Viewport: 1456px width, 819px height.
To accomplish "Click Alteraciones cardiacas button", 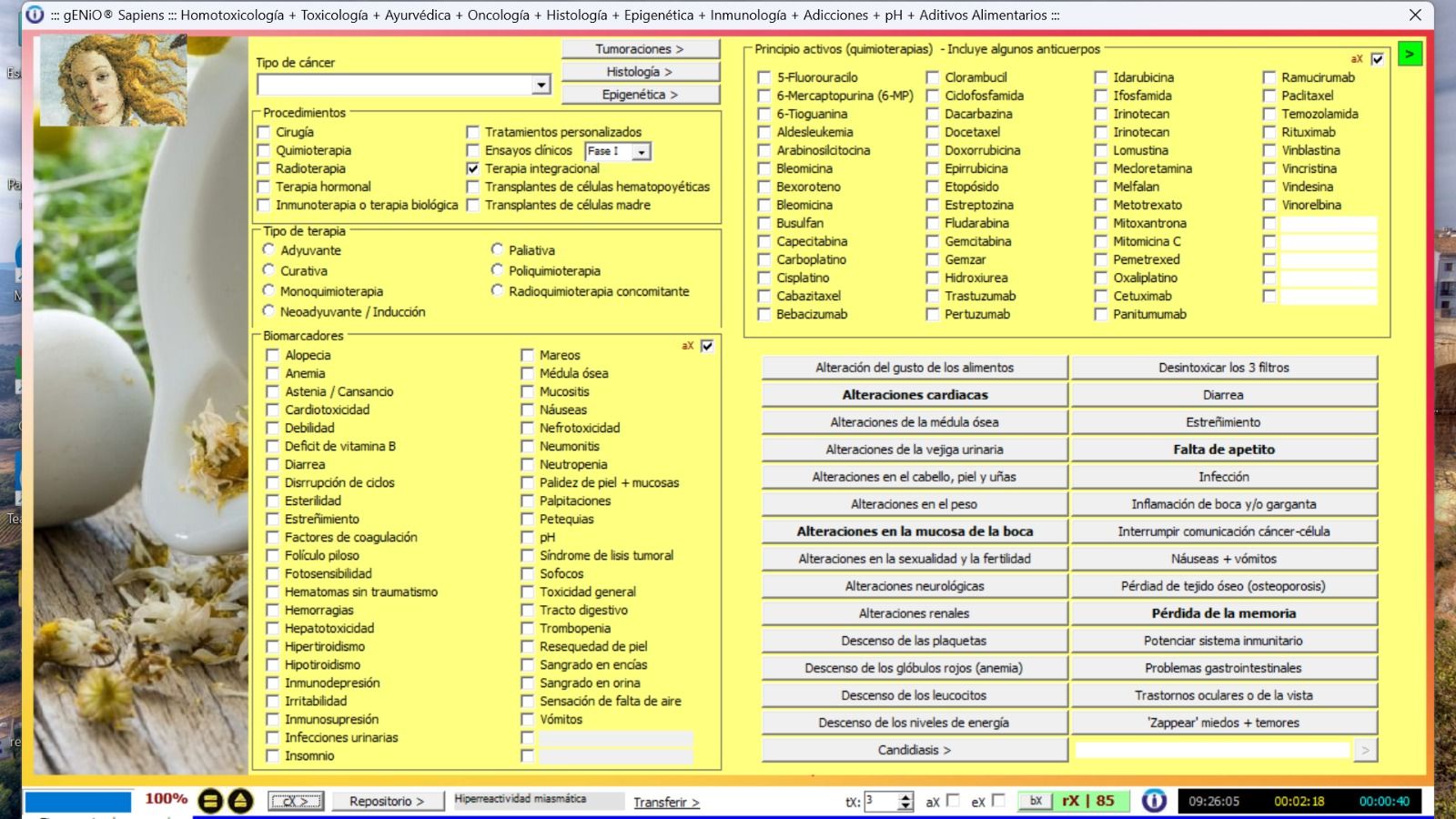I will [x=915, y=395].
